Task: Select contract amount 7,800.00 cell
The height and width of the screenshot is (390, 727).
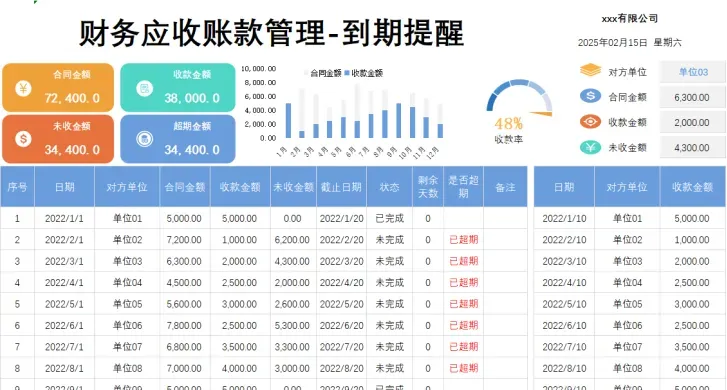Action: coord(184,326)
